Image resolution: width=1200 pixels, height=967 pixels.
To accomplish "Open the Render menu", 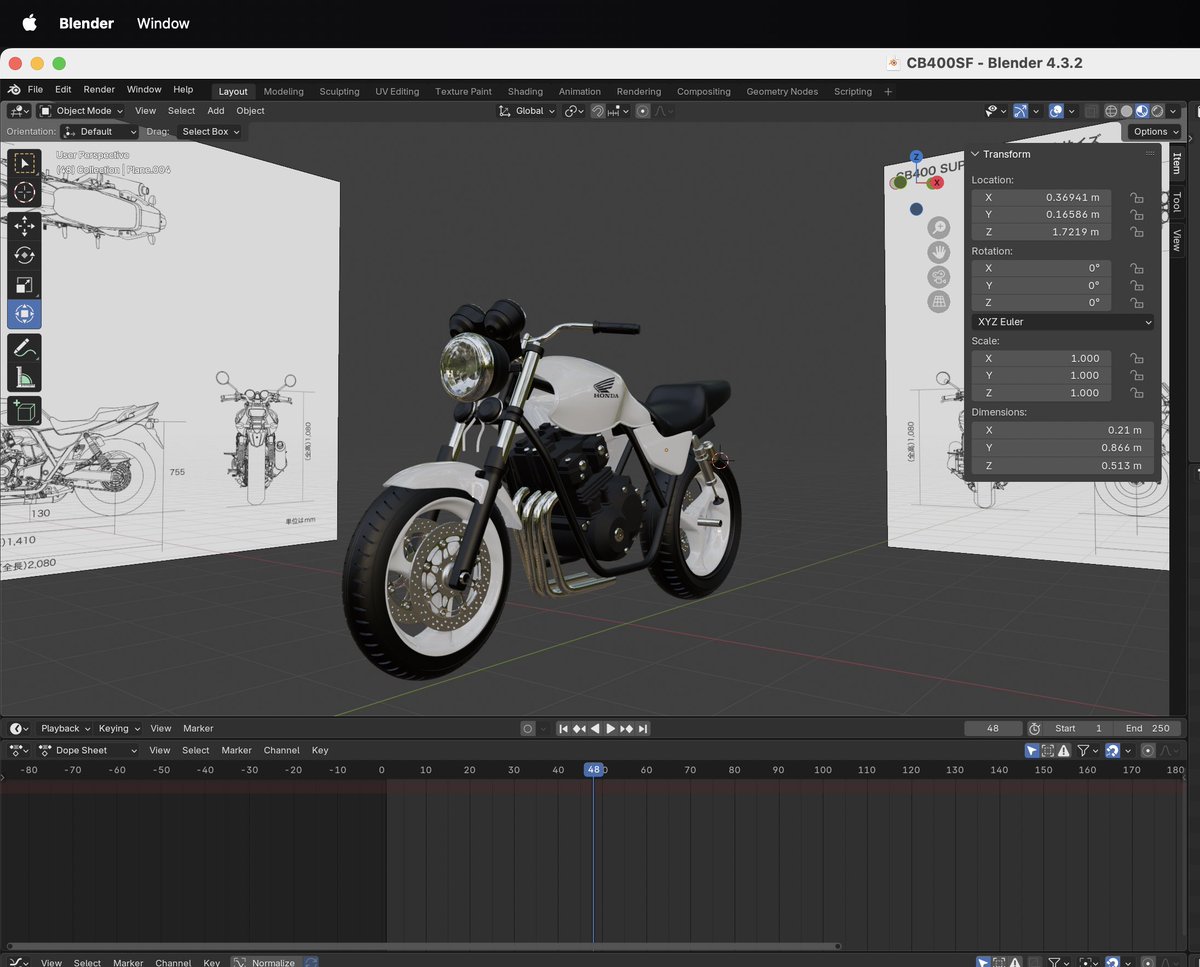I will coord(99,90).
